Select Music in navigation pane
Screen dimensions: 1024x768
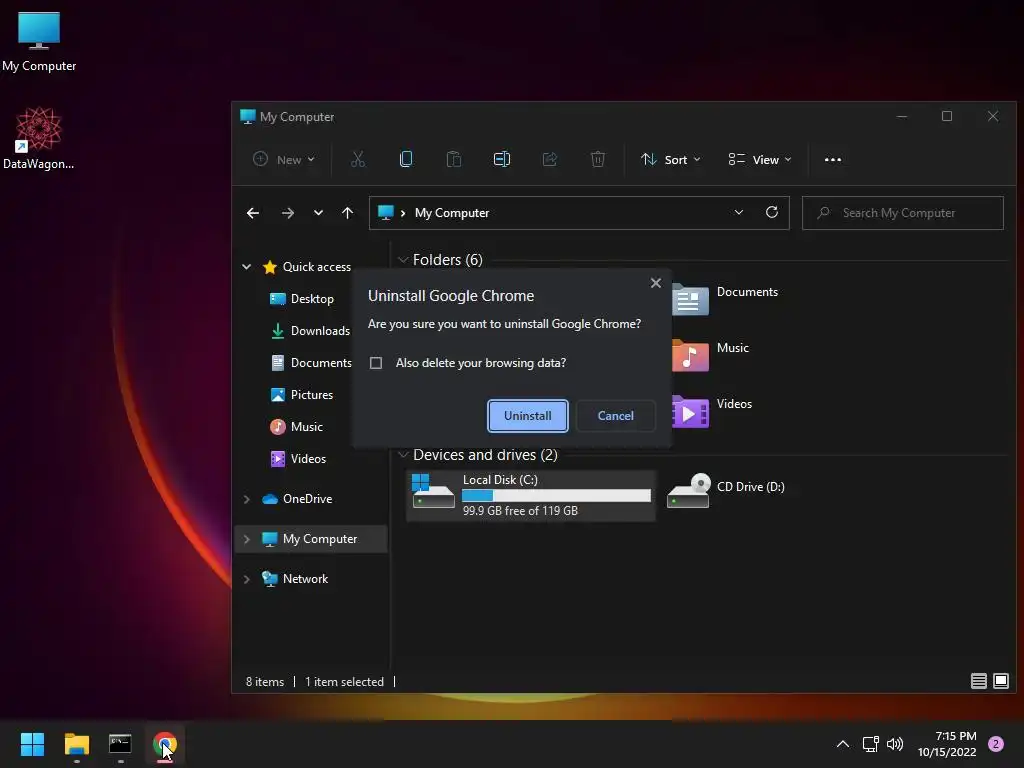(297, 426)
